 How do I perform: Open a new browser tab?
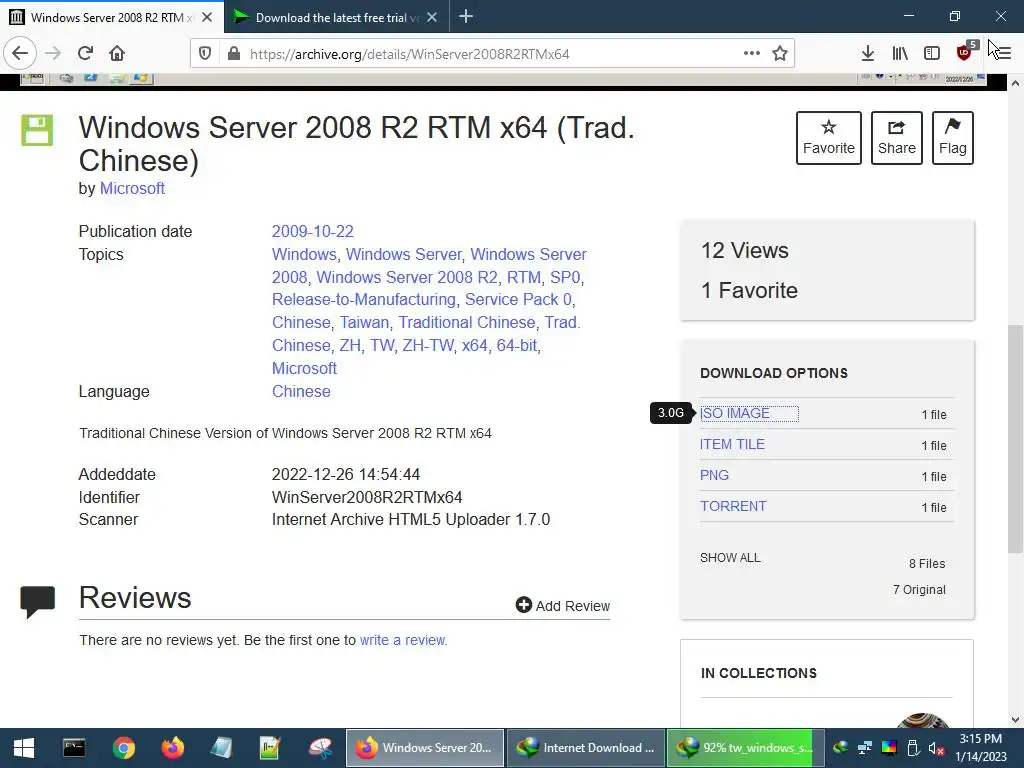(x=466, y=17)
